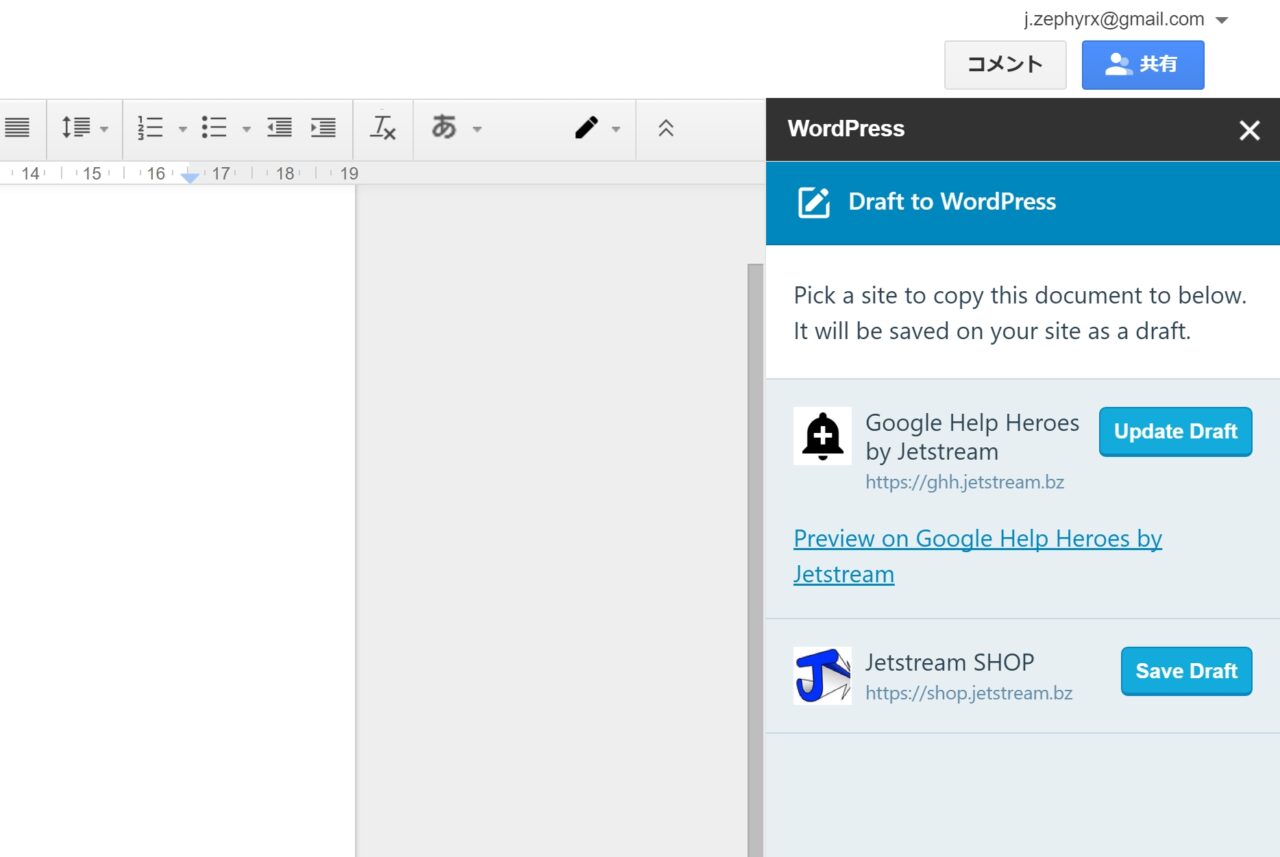The height and width of the screenshot is (857, 1280).
Task: Close the WordPress sidebar panel
Action: (x=1249, y=130)
